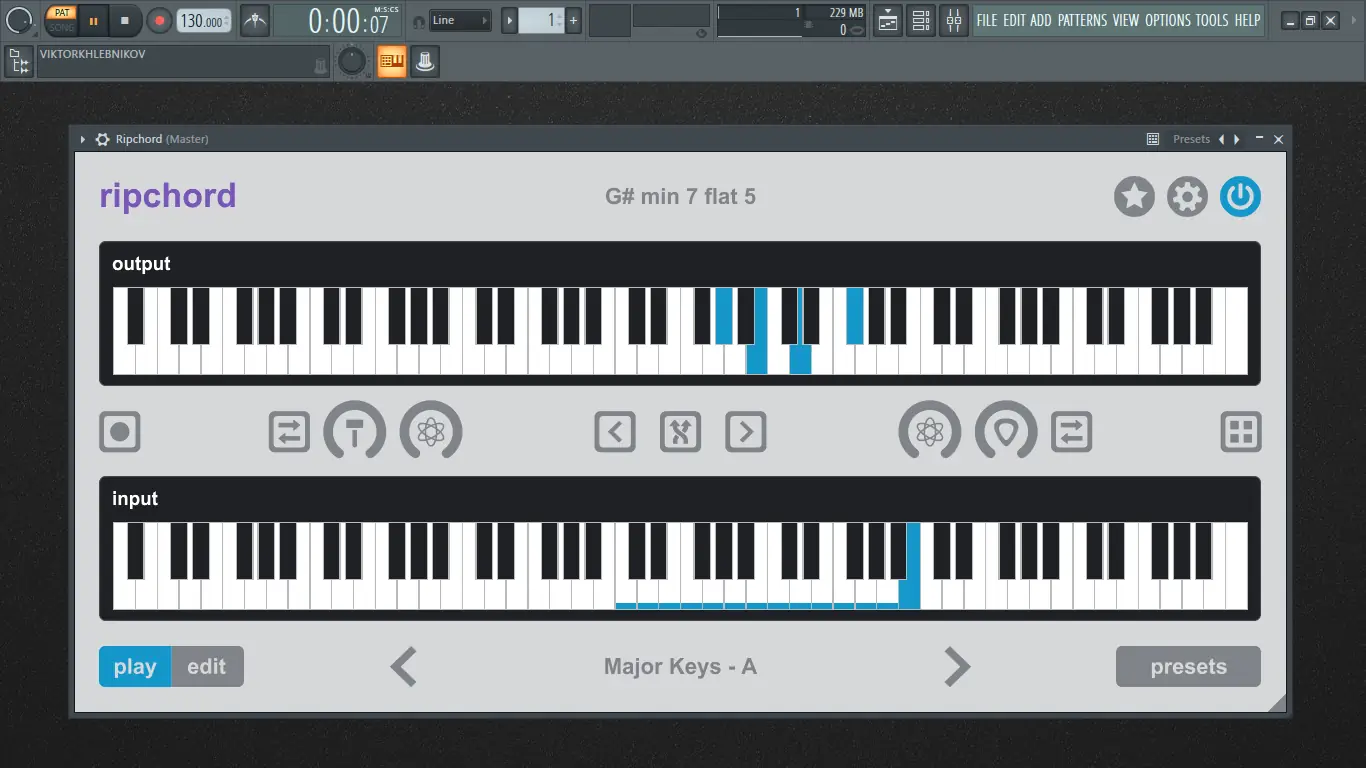Open the mixer icon

[x=954, y=20]
